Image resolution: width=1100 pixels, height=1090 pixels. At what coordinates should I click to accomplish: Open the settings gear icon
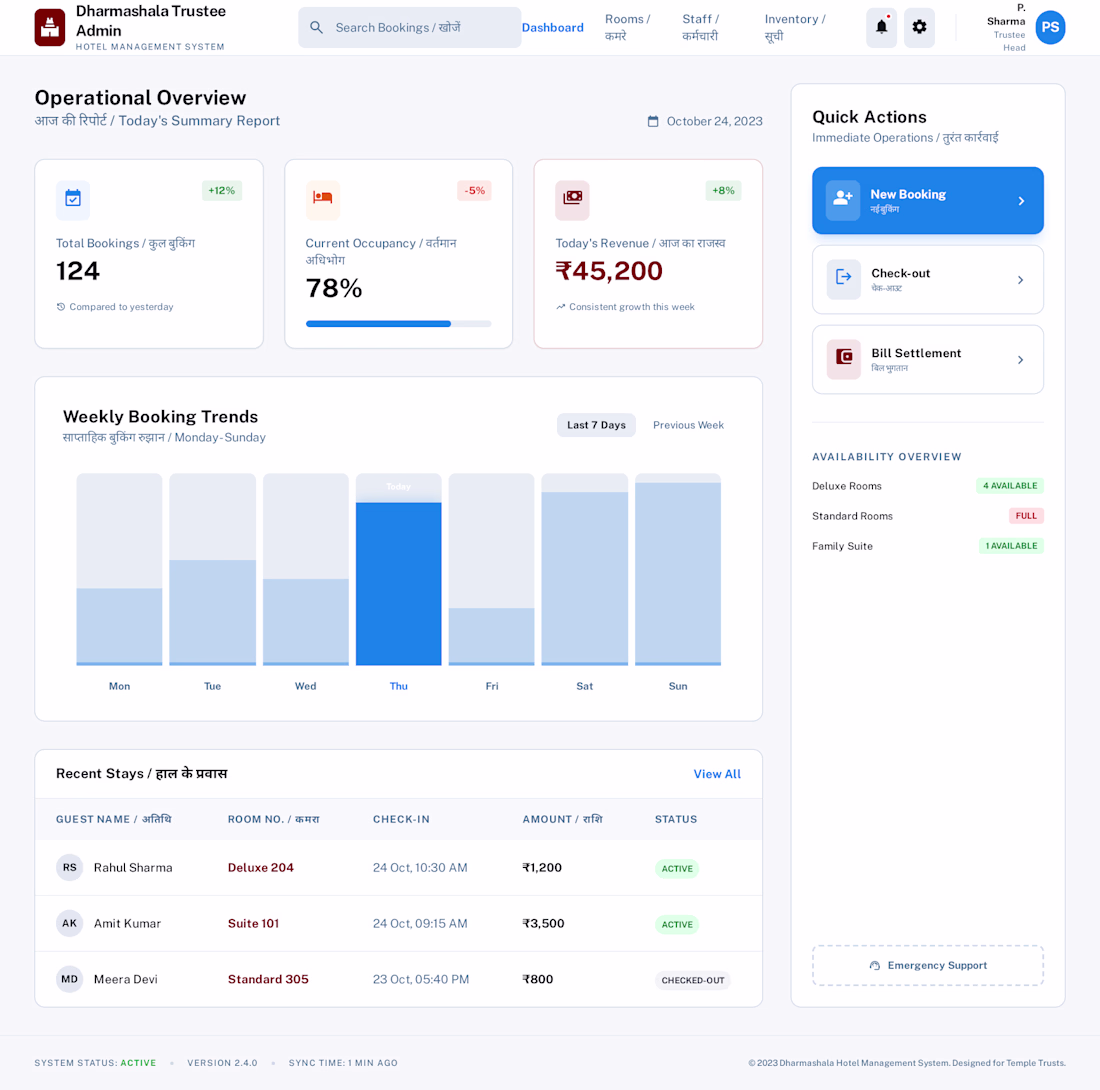(x=919, y=27)
